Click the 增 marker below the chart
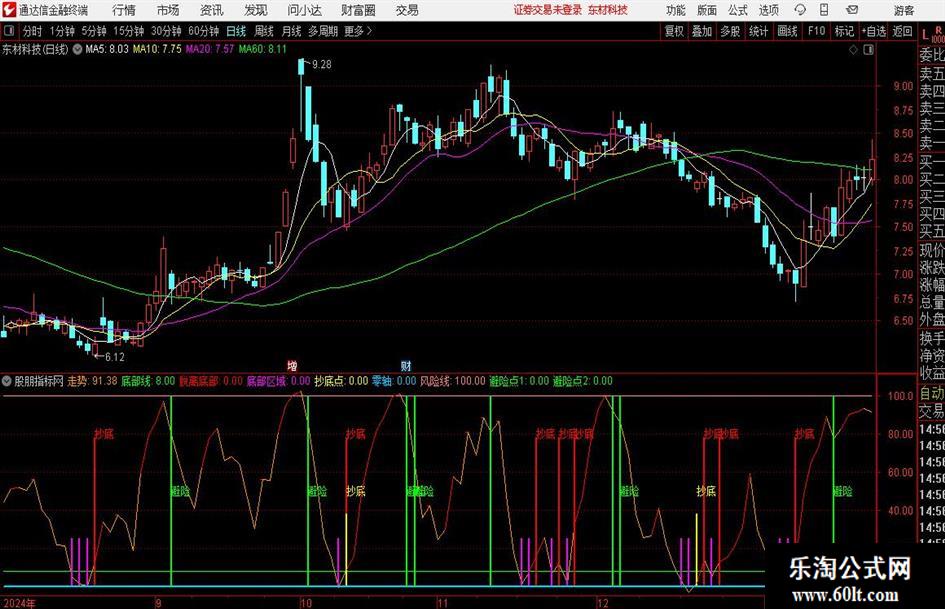 click(292, 366)
